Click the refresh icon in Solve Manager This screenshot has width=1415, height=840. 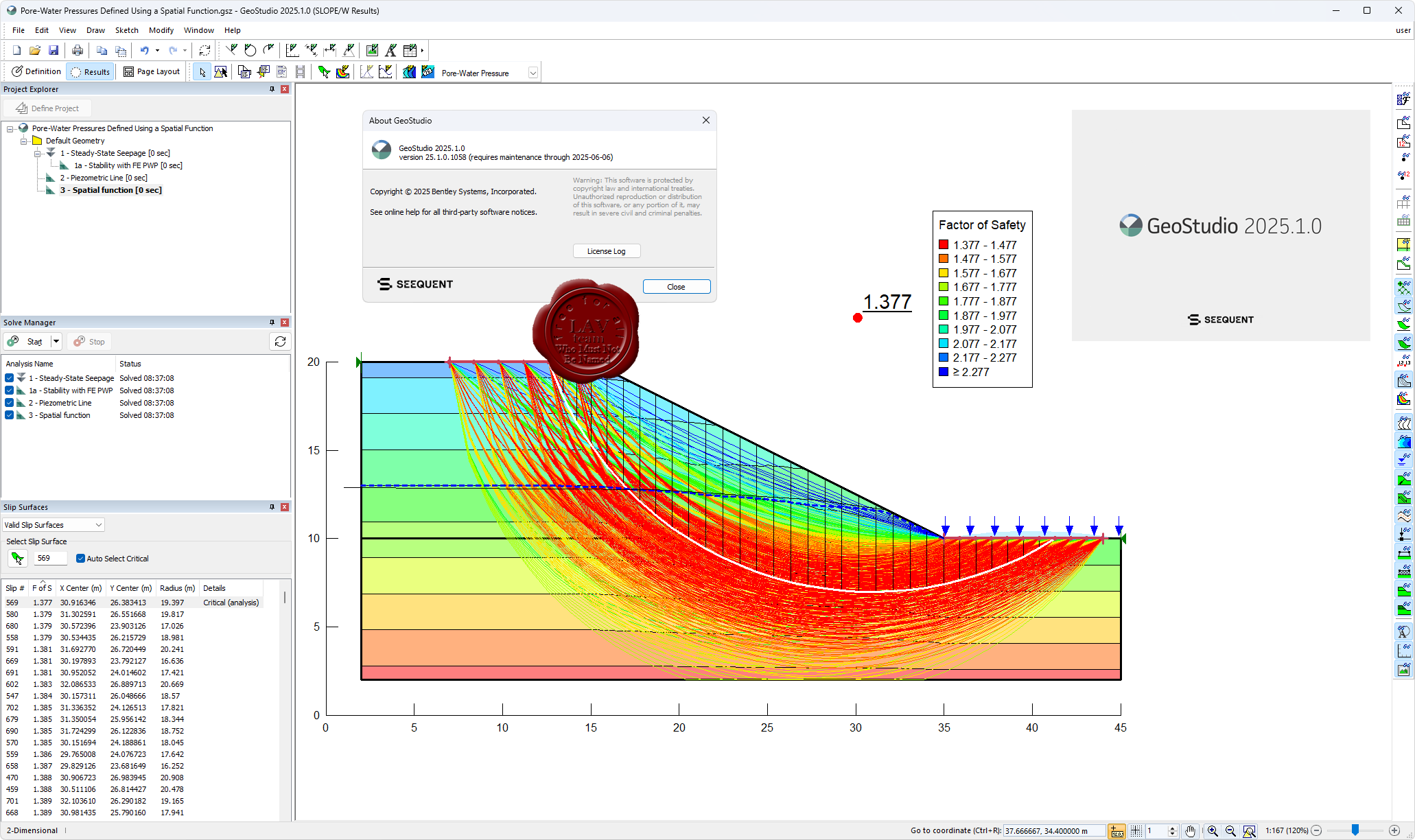tap(280, 342)
